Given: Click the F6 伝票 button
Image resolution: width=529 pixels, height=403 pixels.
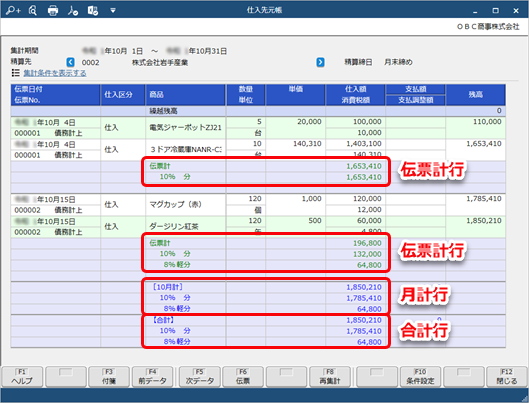Looking at the screenshot, I should click(x=243, y=377).
